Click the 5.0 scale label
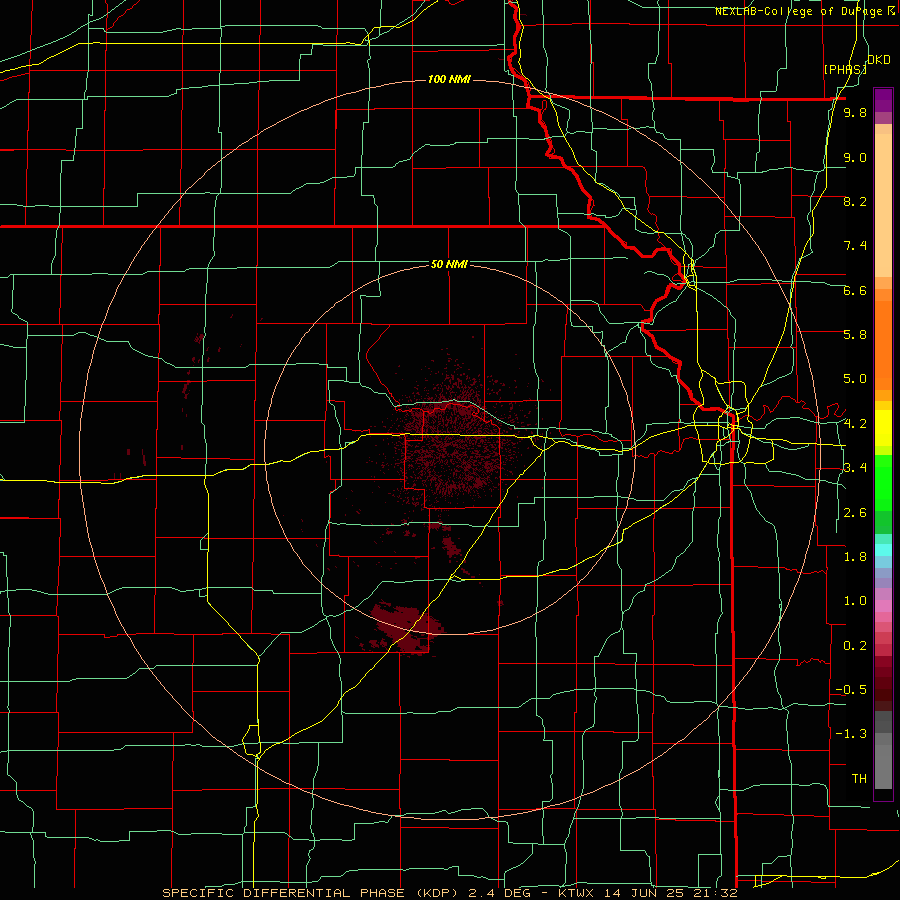The height and width of the screenshot is (900, 900). [855, 379]
